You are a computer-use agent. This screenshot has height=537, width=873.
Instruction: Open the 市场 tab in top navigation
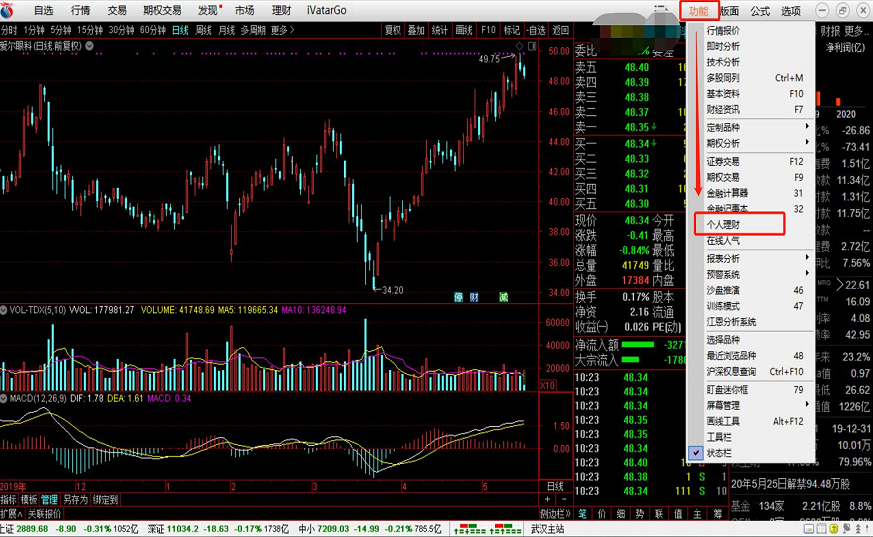pyautogui.click(x=244, y=10)
